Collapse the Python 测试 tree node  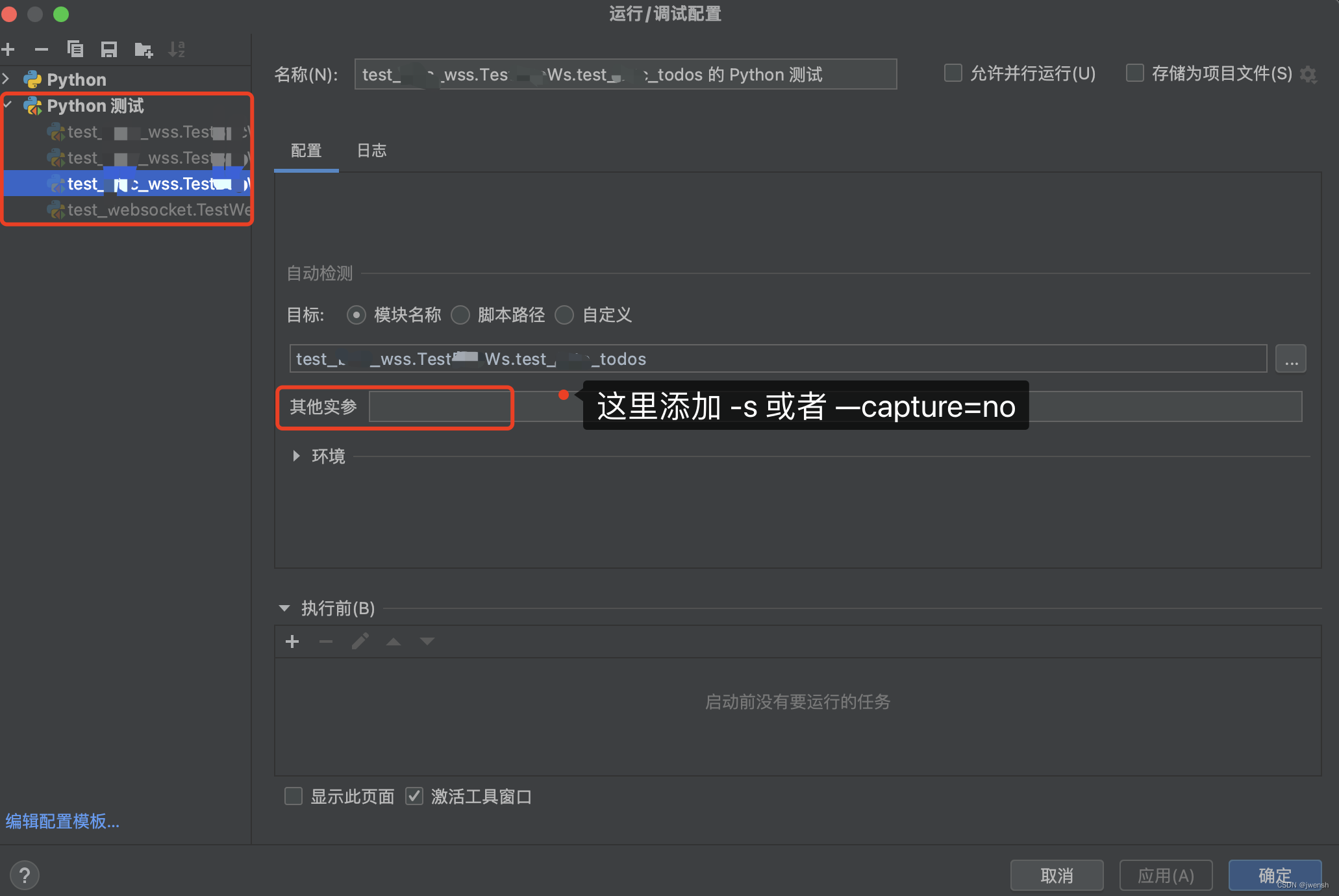click(x=7, y=105)
